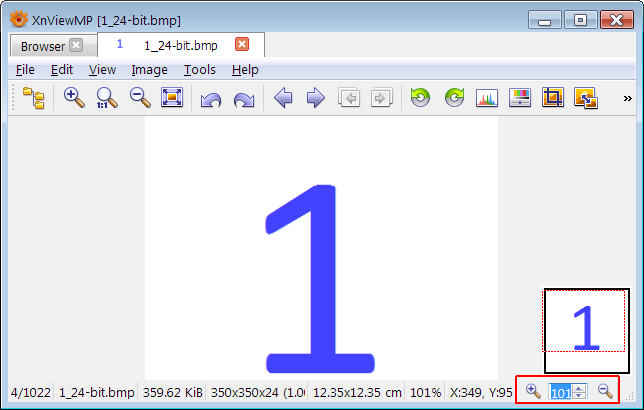Fit image to window icon

pyautogui.click(x=172, y=97)
